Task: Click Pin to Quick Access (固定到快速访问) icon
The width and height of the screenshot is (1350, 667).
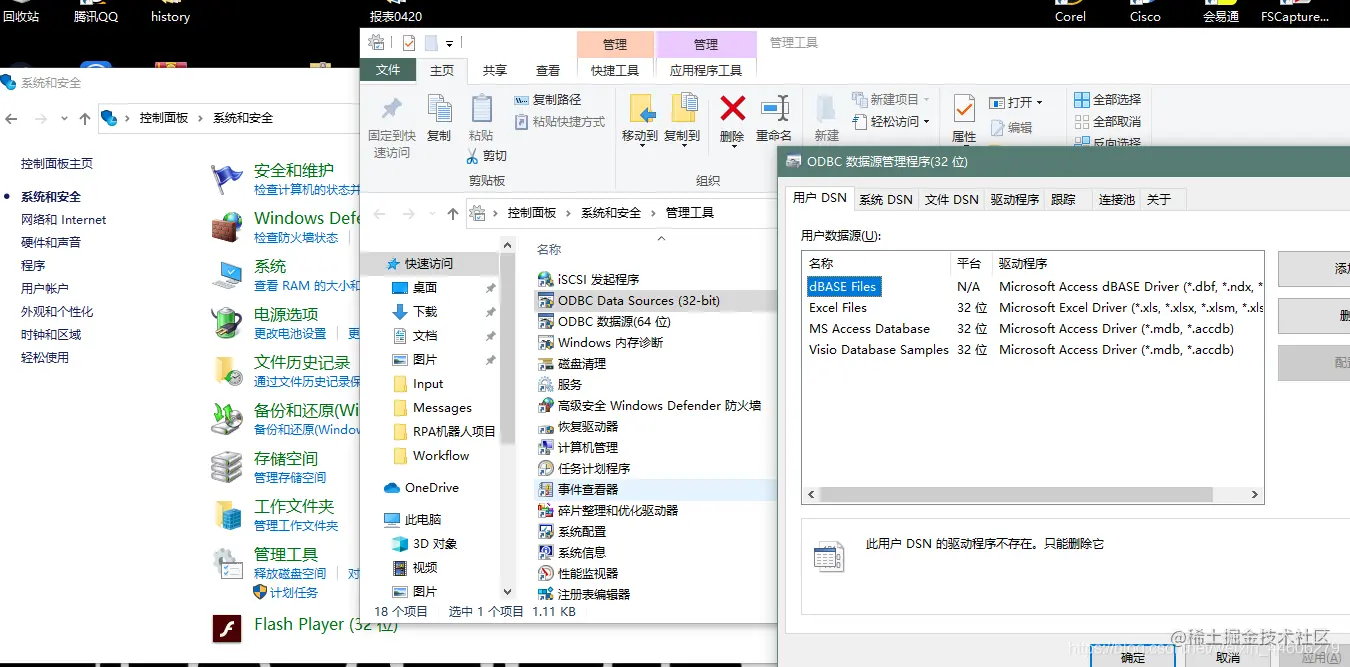Action: (x=392, y=108)
